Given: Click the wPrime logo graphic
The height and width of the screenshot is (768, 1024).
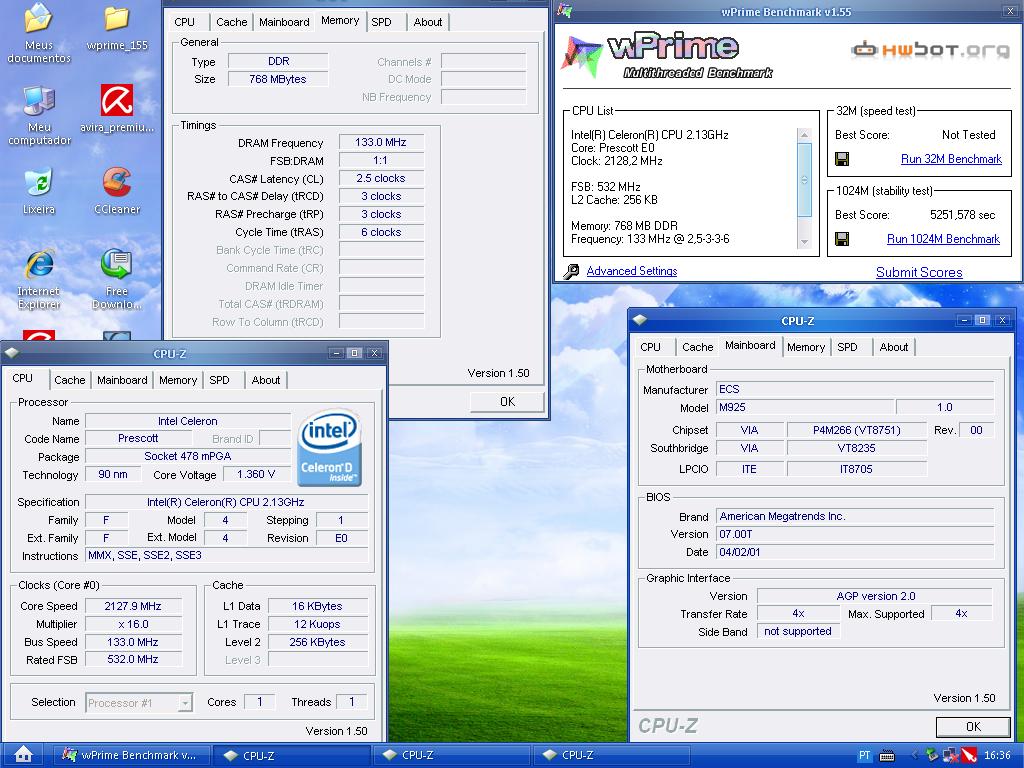Looking at the screenshot, I should (x=667, y=56).
